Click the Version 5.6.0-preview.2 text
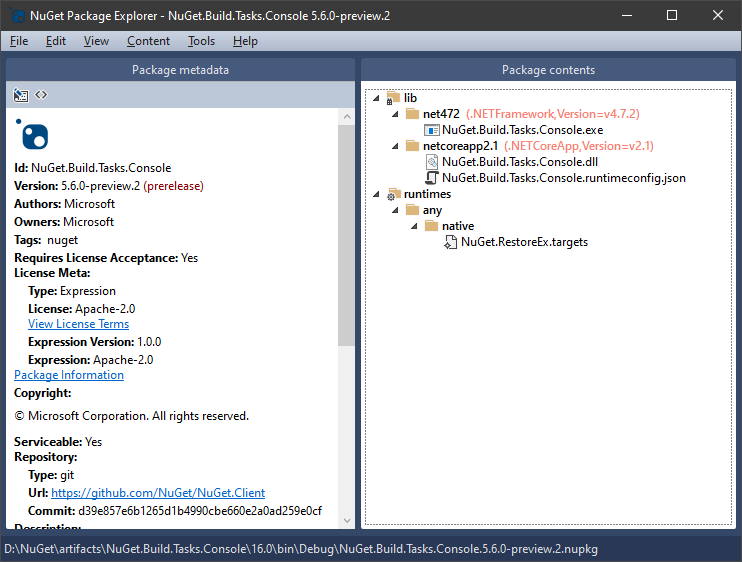 click(x=100, y=186)
